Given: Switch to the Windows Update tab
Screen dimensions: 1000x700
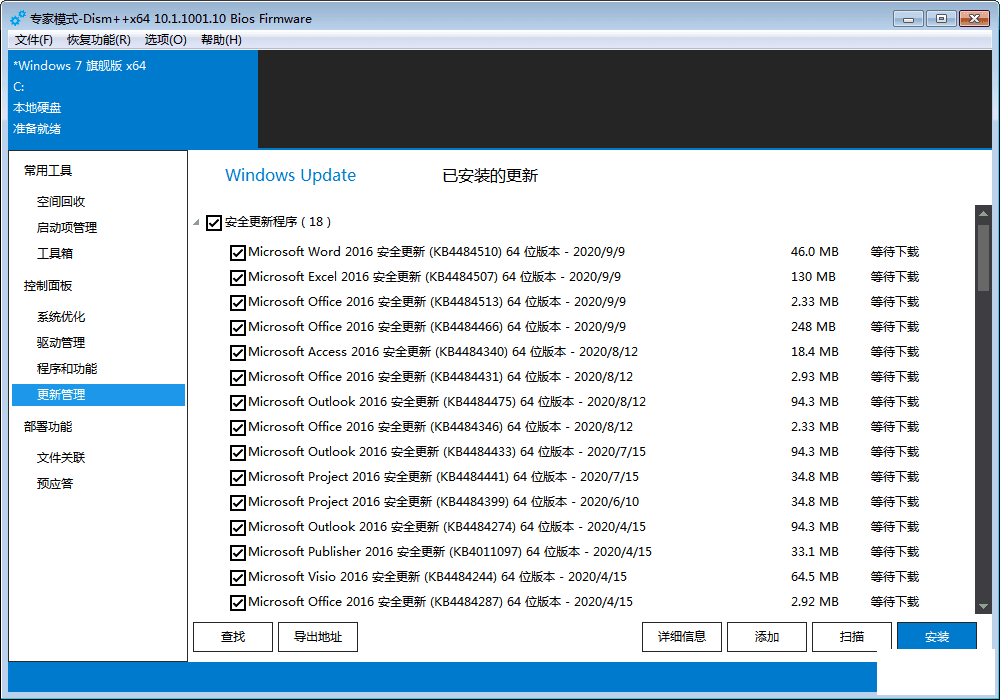Looking at the screenshot, I should coord(290,175).
